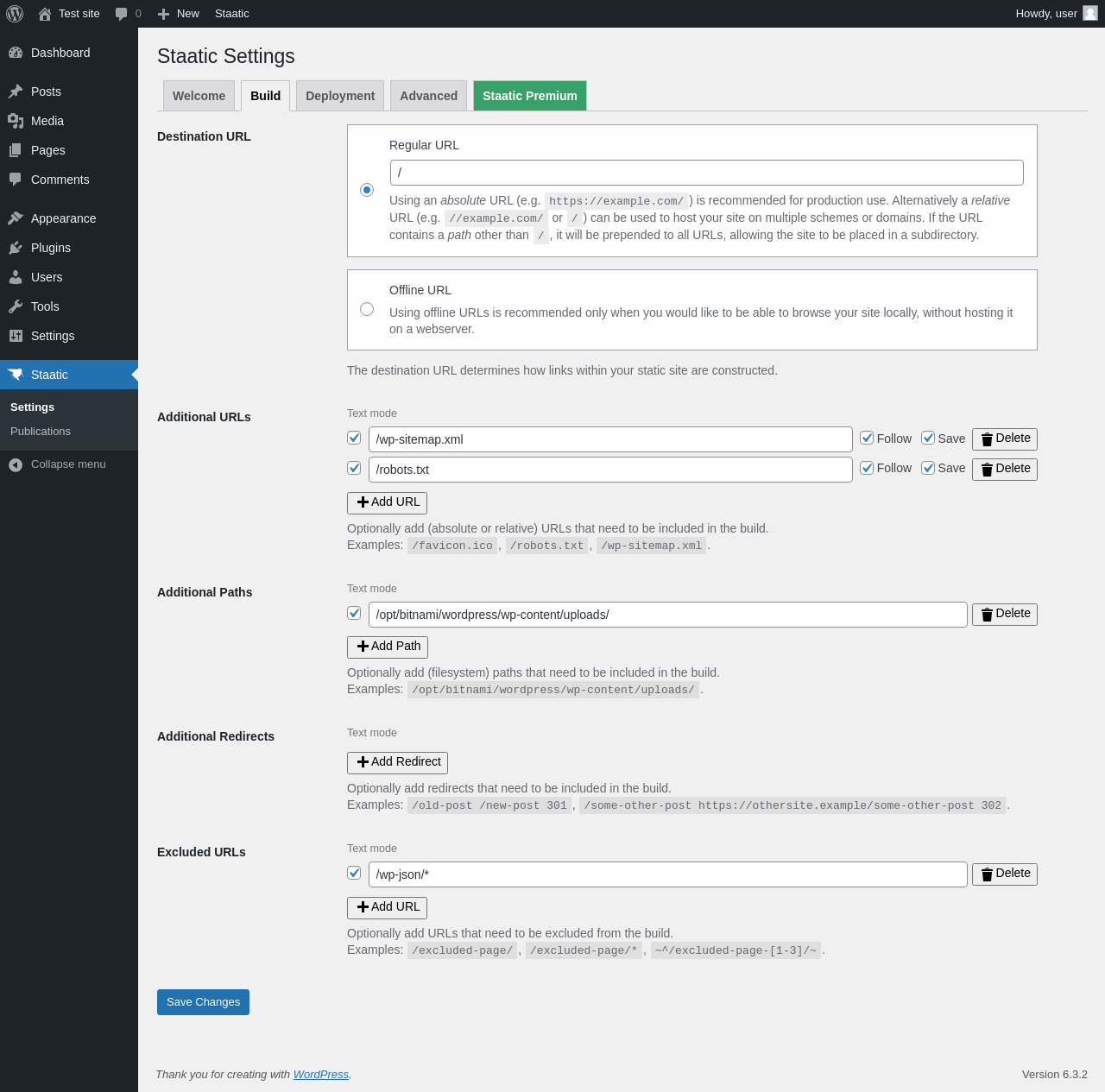Click the Collapse menu arrow icon
Screen dimensions: 1105x1092
click(x=16, y=464)
